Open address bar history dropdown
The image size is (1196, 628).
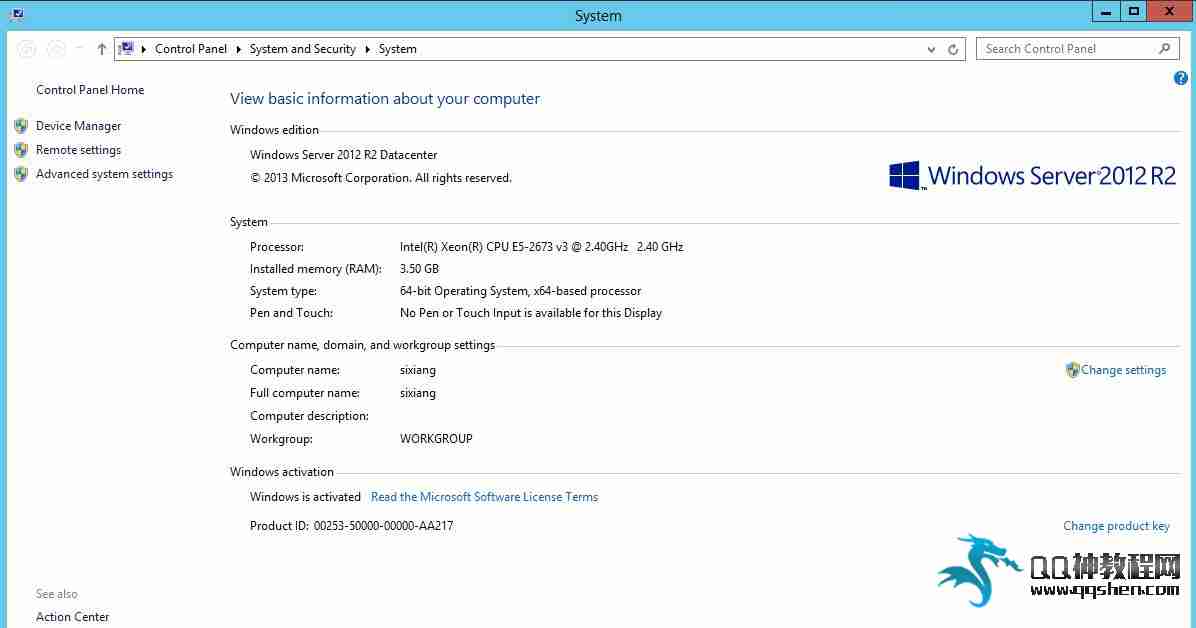[931, 50]
